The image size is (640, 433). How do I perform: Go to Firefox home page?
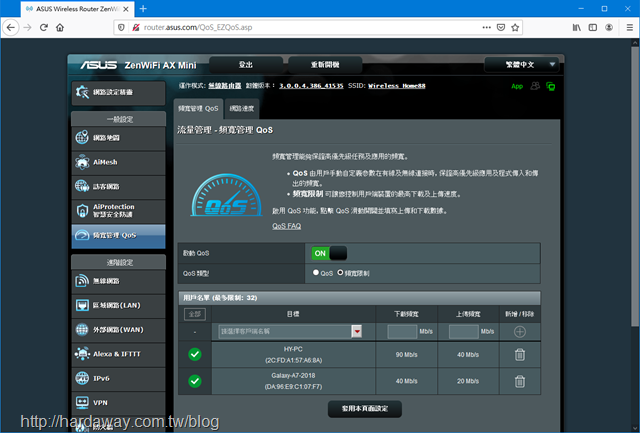[x=60, y=27]
